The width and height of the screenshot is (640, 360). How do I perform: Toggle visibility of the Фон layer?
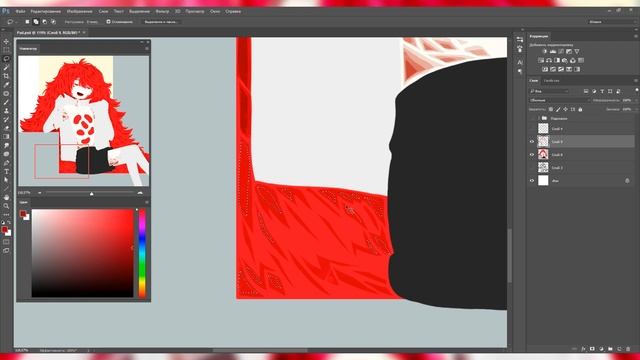click(532, 180)
